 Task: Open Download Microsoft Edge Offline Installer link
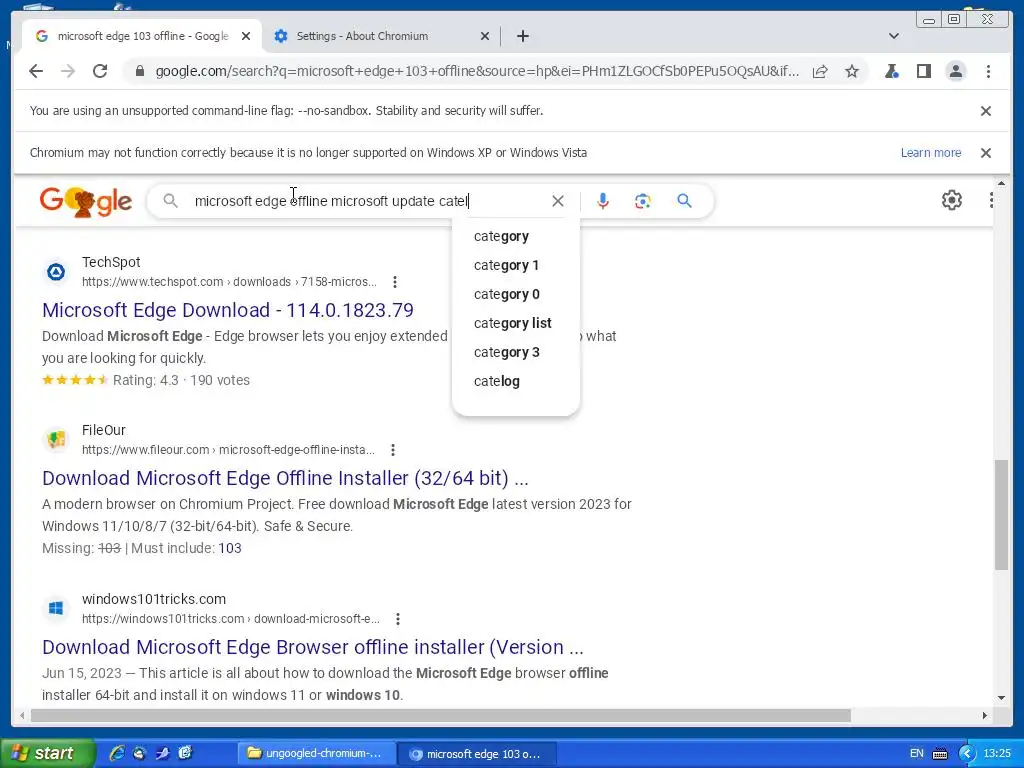click(285, 478)
